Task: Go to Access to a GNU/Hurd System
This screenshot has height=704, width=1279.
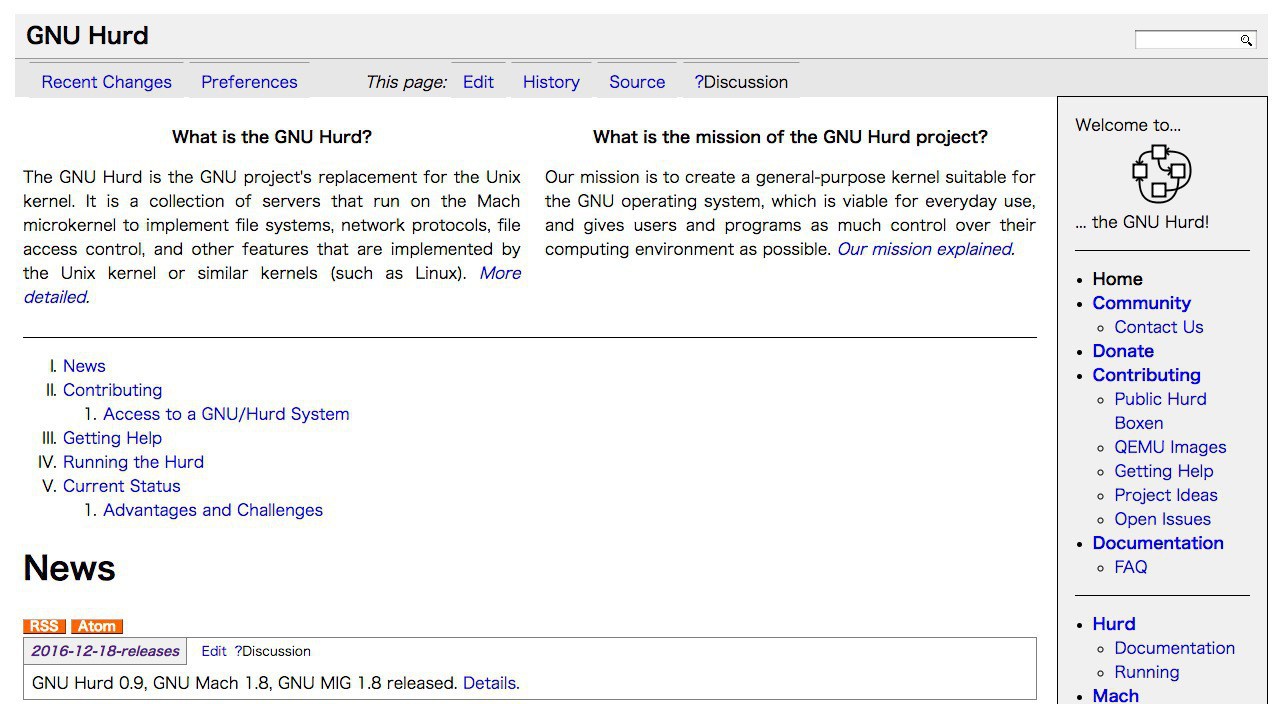Action: [226, 414]
